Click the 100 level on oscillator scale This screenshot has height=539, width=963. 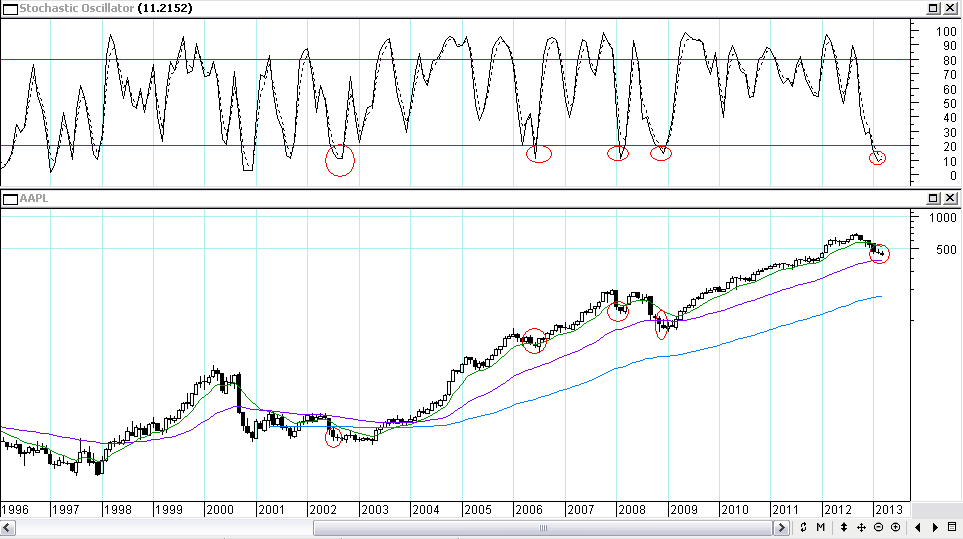[946, 31]
